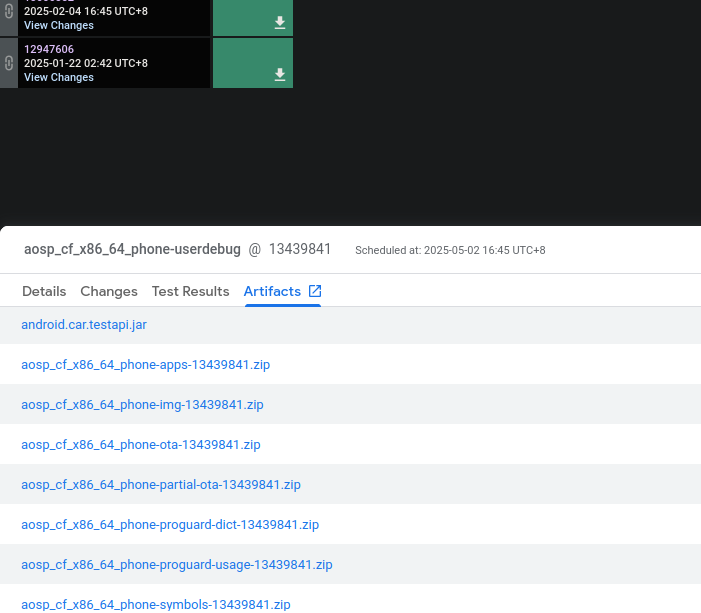Open the Test Results tab
This screenshot has height=613, width=701.
point(190,292)
